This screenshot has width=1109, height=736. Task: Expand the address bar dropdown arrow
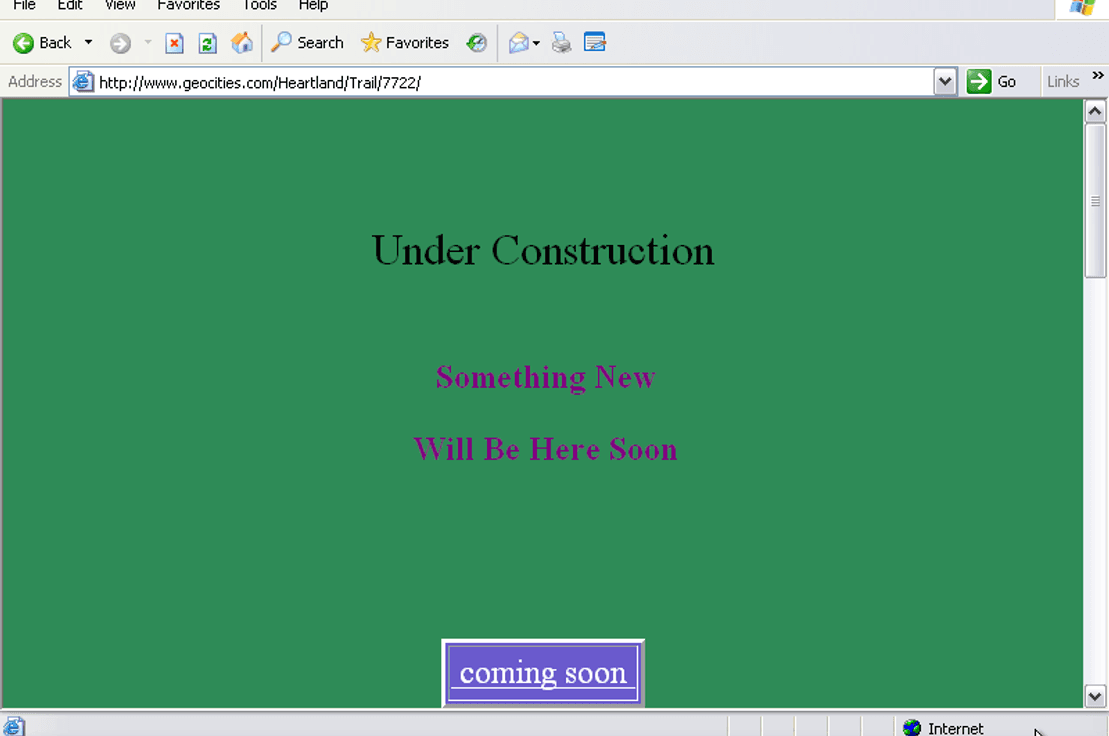(x=945, y=82)
